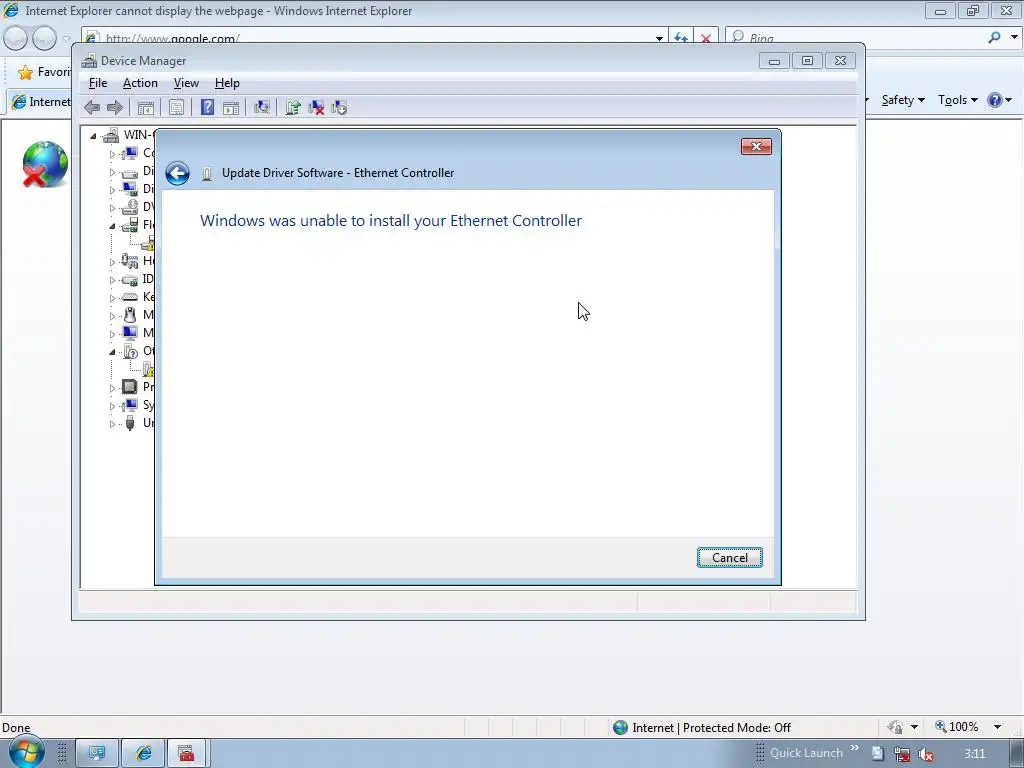
Task: Collapse the Floppy drive controllers category
Action: pos(112,226)
